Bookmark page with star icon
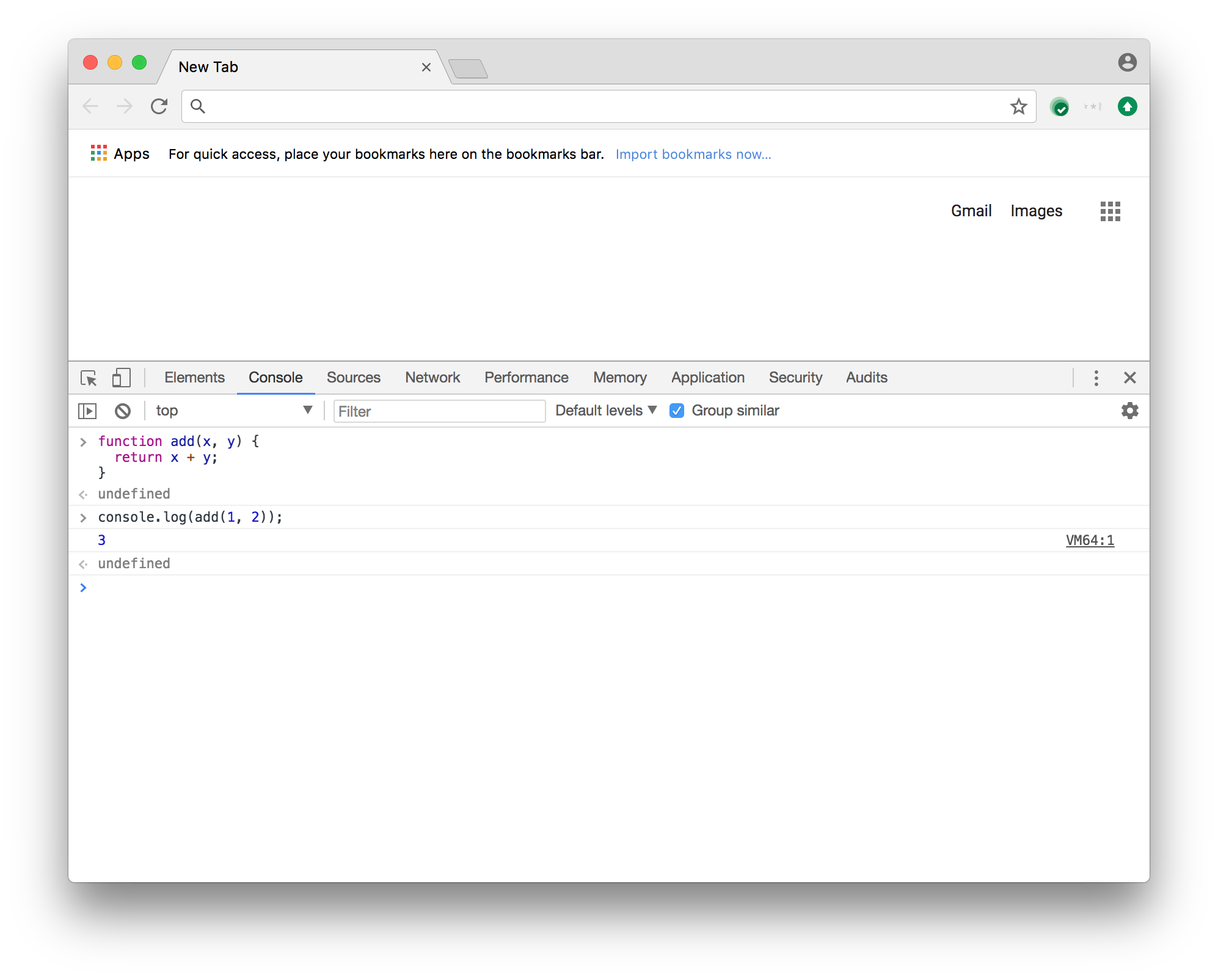1218x980 pixels. coord(1018,107)
